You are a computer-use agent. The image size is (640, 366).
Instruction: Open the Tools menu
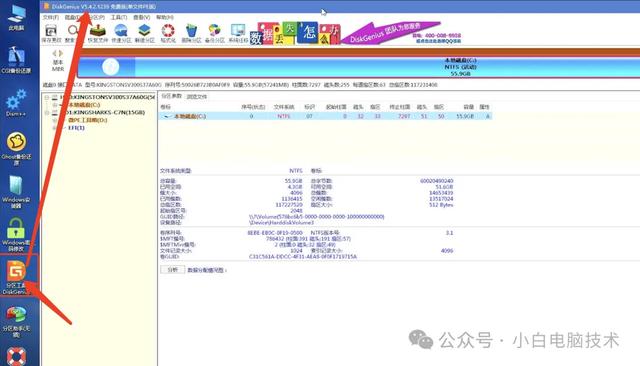pos(119,18)
